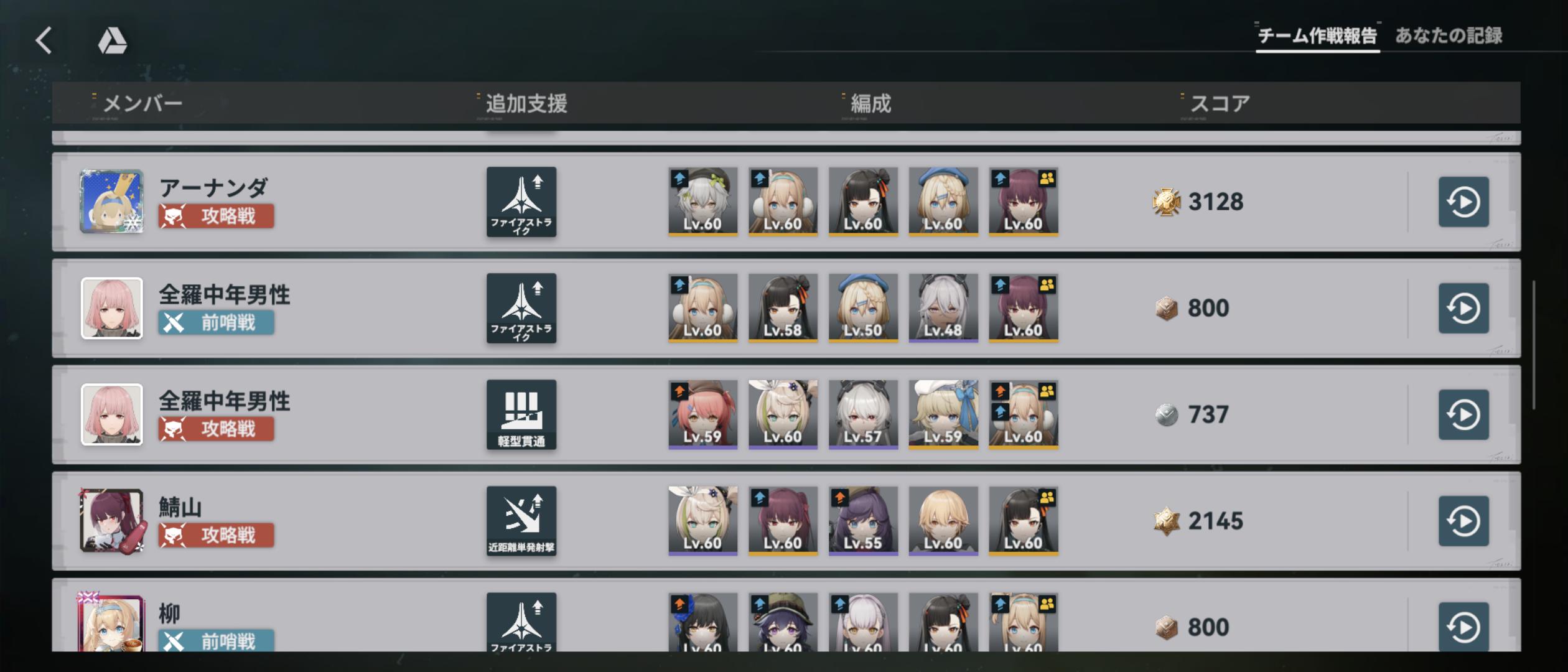1568x672 pixels.
Task: Replay 全羅中年男性's 737 score battle
Action: pos(1463,414)
